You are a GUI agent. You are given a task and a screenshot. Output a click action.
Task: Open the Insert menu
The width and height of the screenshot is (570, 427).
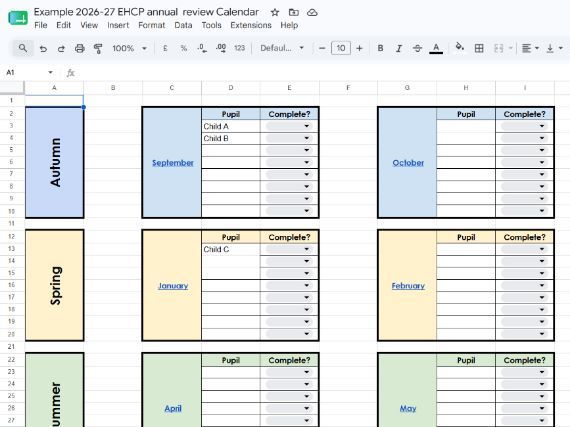118,25
